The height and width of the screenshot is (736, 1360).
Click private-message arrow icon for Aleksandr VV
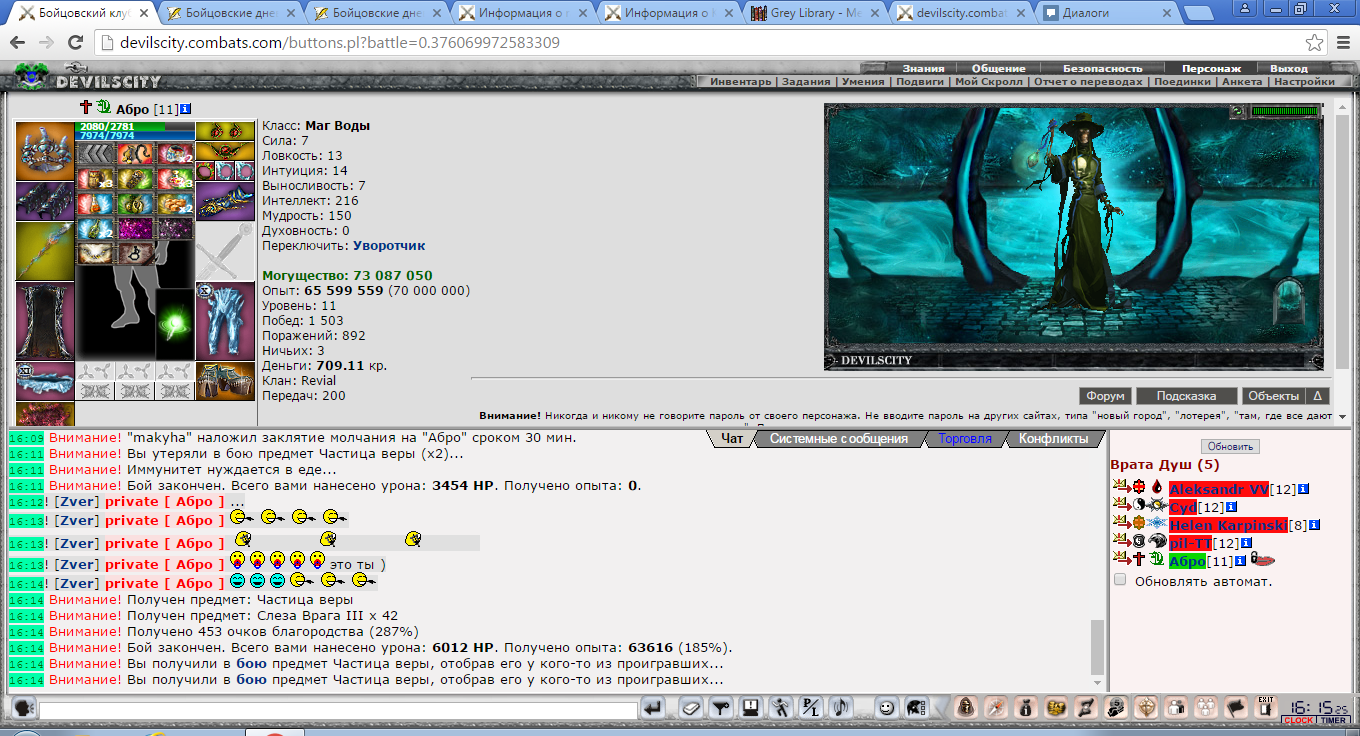(x=1121, y=488)
